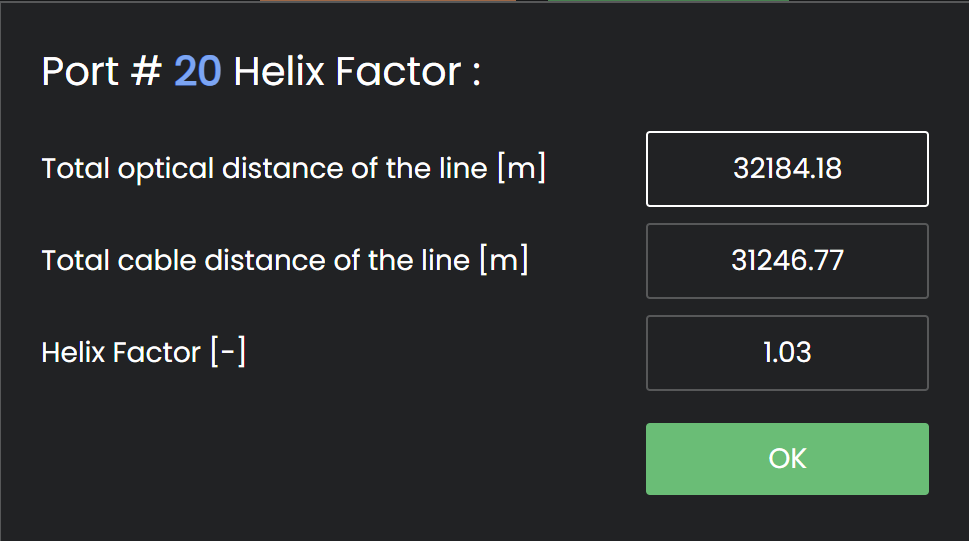
Task: Click the 'Helix Factor [-]' row label
Action: 144,353
